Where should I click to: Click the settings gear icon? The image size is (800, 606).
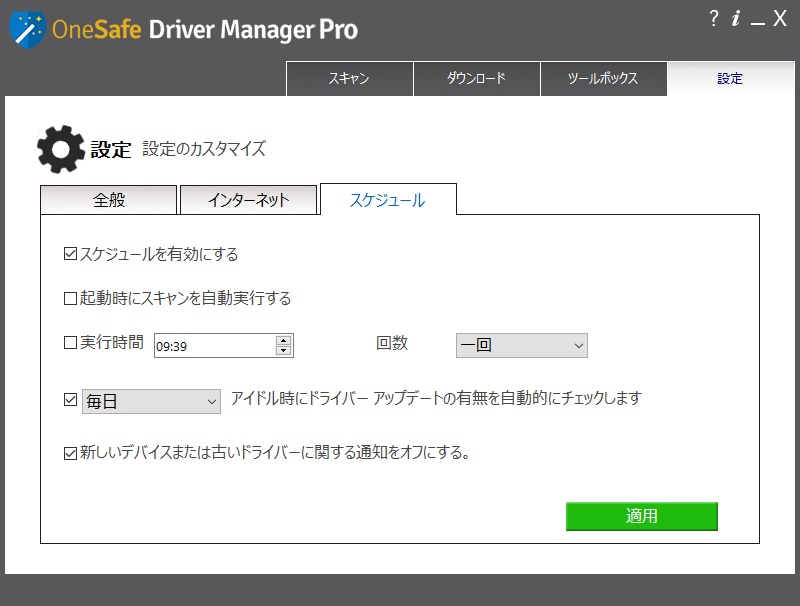(x=61, y=149)
